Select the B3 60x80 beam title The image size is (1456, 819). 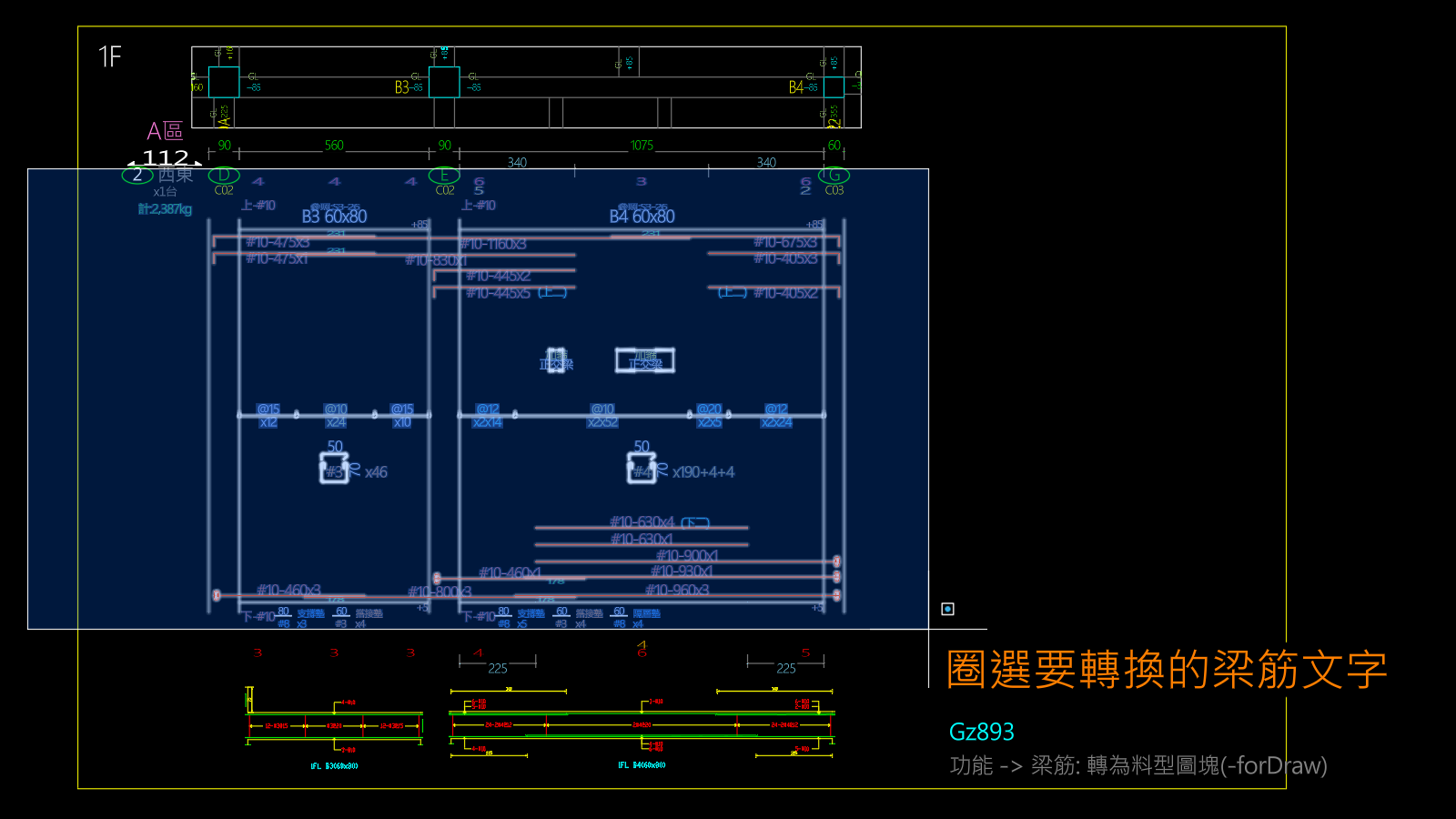point(334,217)
